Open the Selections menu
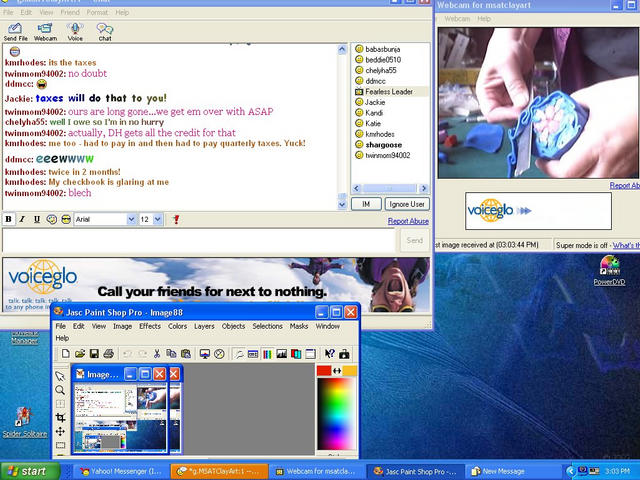This screenshot has height=480, width=640. (x=267, y=326)
